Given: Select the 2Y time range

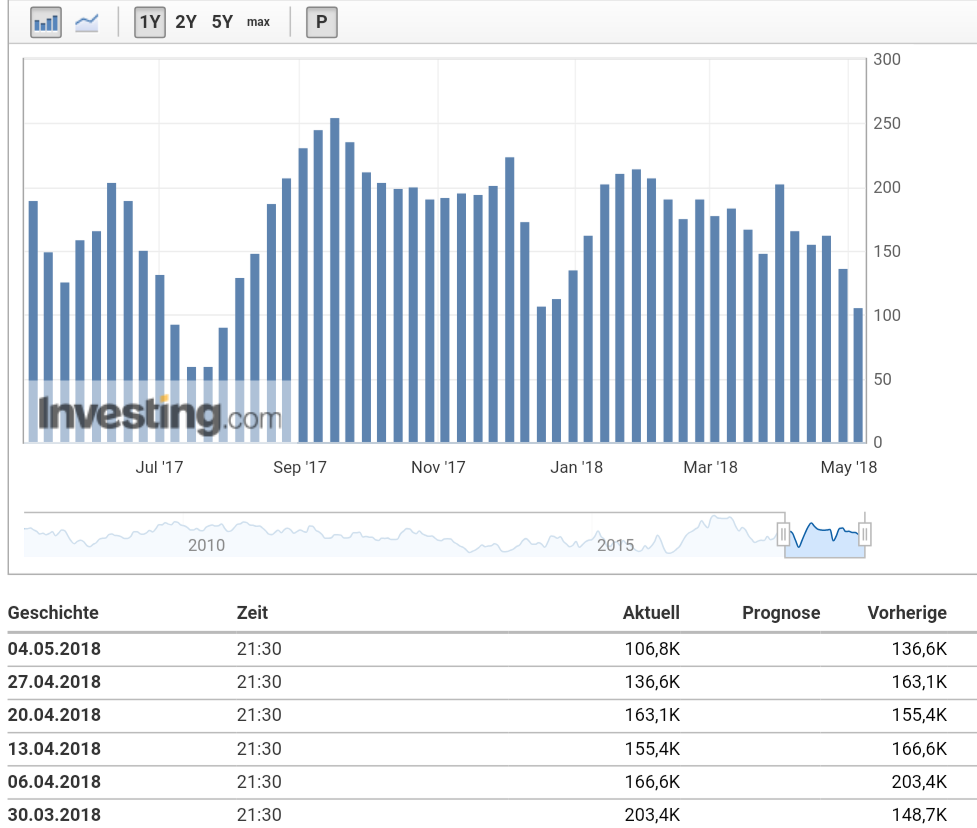Looking at the screenshot, I should [x=186, y=22].
